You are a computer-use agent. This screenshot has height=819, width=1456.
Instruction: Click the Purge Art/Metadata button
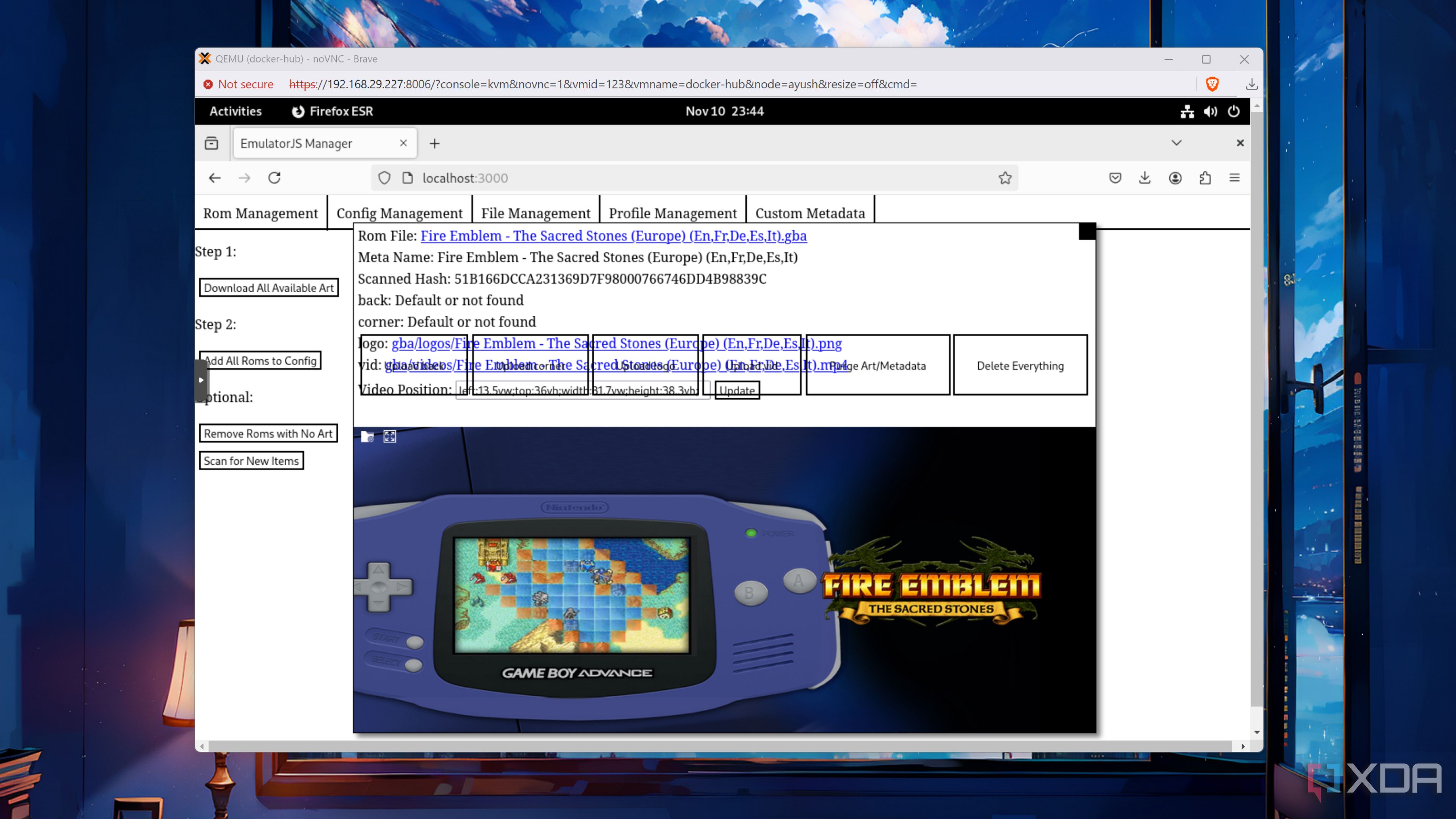click(x=878, y=365)
